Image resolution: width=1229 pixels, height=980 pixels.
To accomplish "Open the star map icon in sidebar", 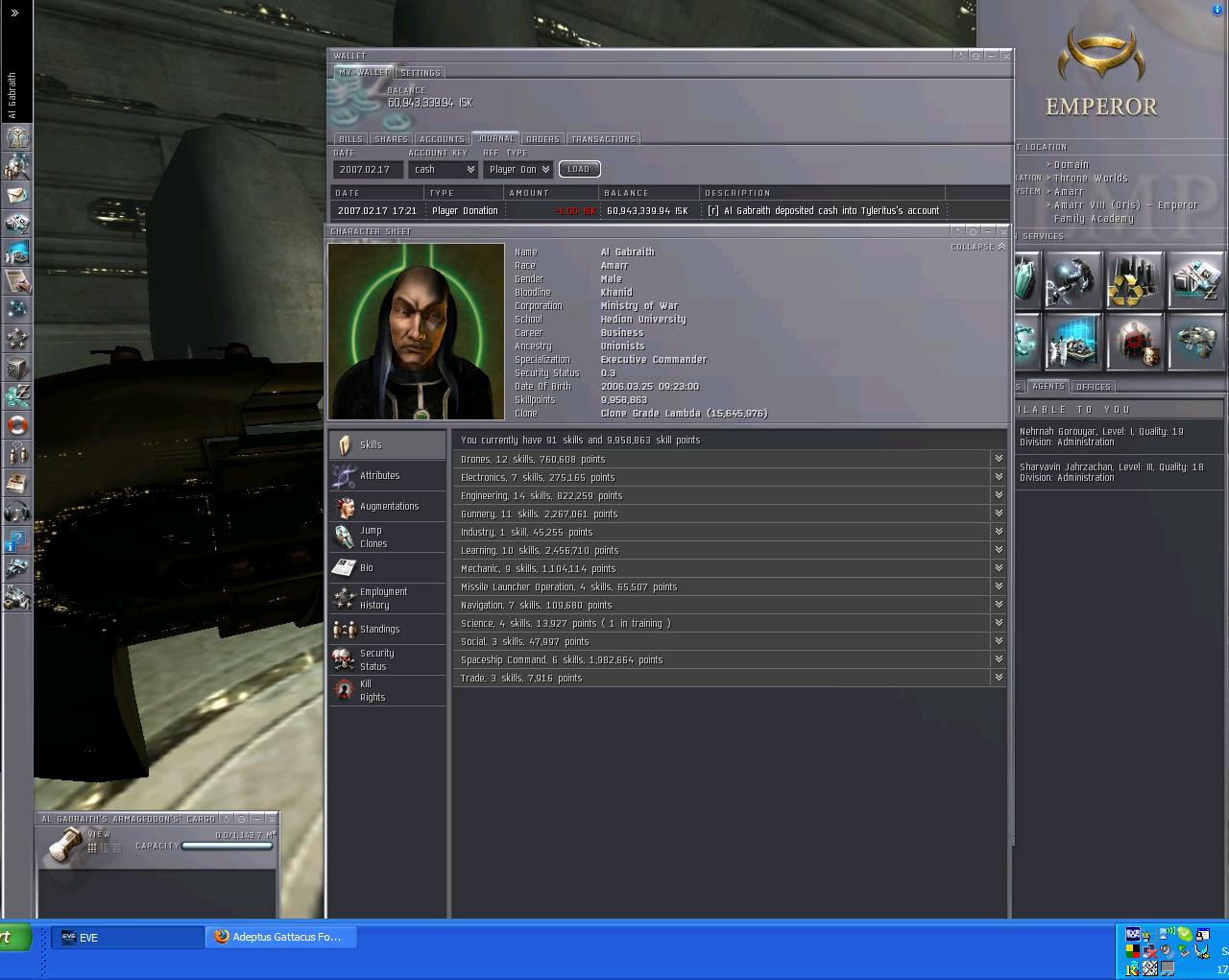I will click(x=17, y=310).
